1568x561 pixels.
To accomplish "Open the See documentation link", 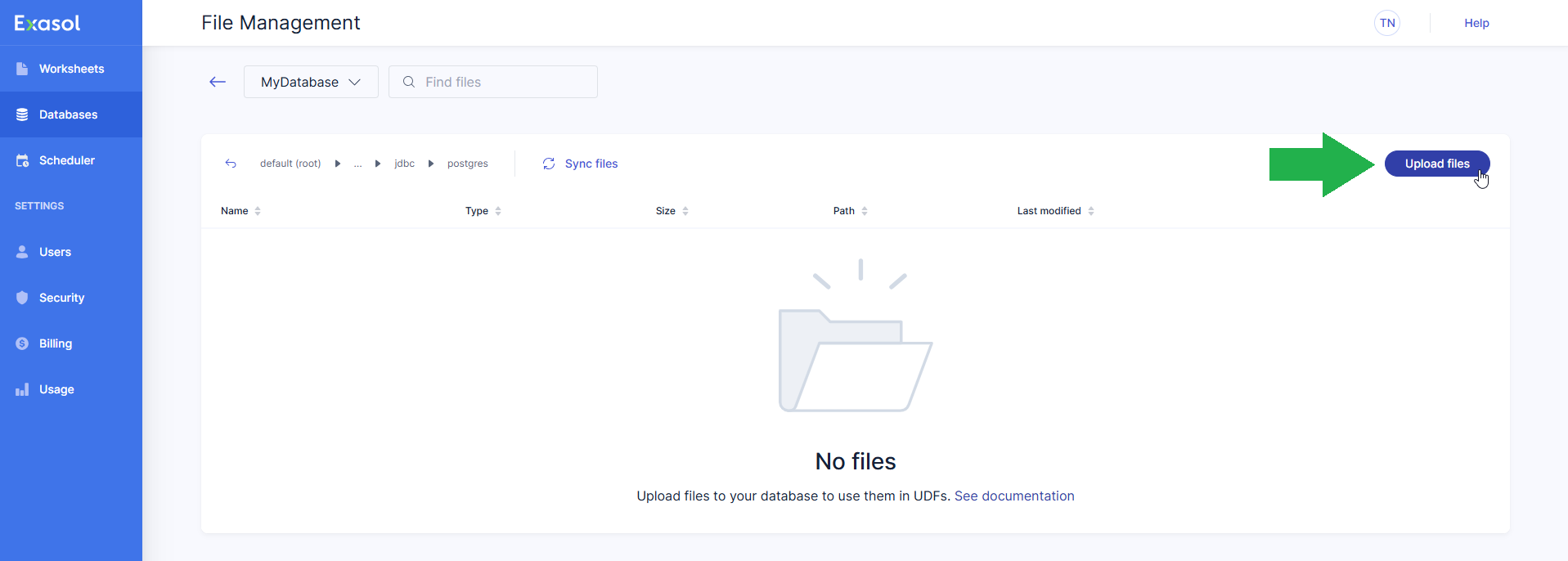I will coord(1013,496).
